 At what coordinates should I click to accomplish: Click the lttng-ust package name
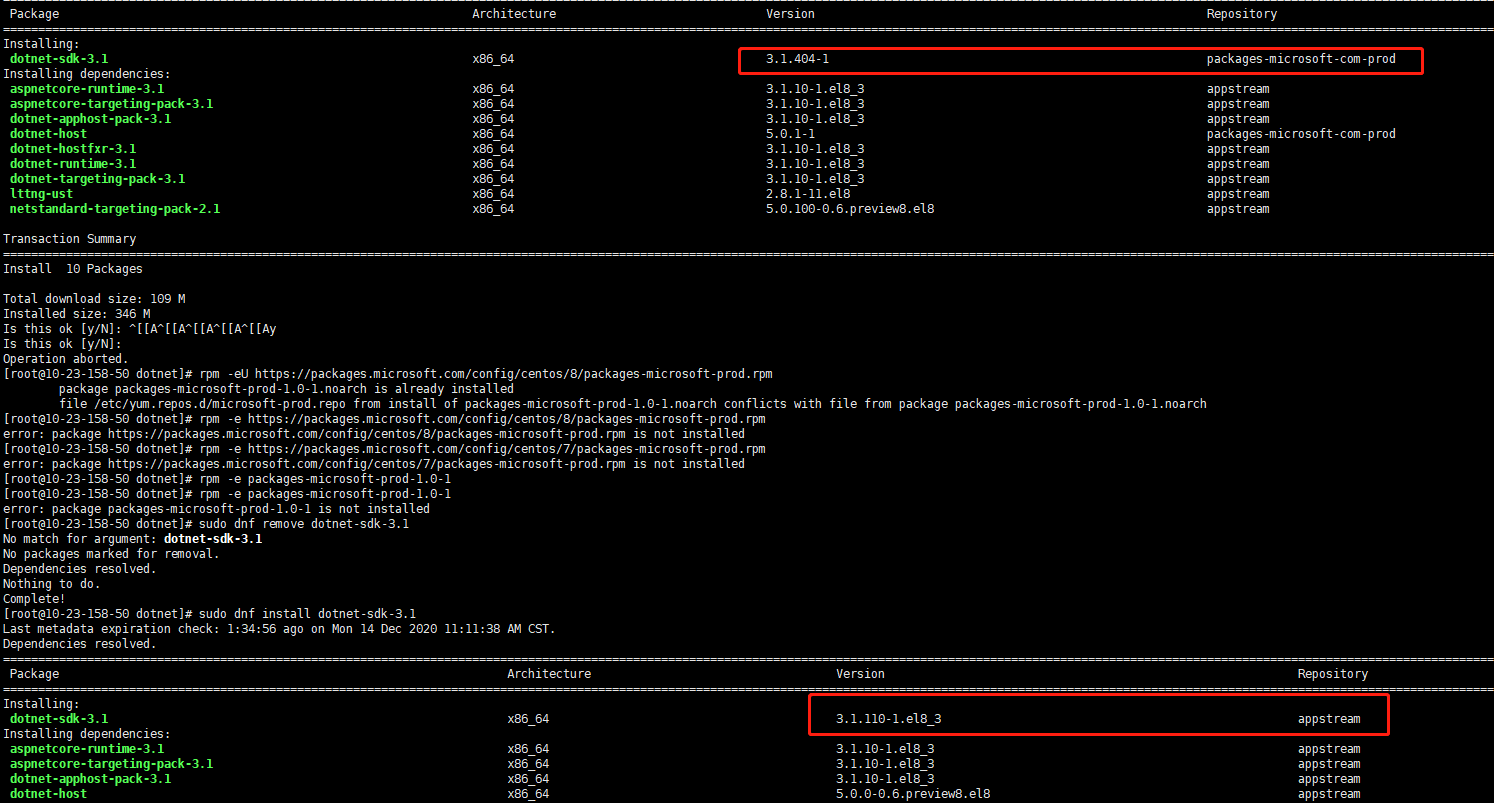pos(41,194)
